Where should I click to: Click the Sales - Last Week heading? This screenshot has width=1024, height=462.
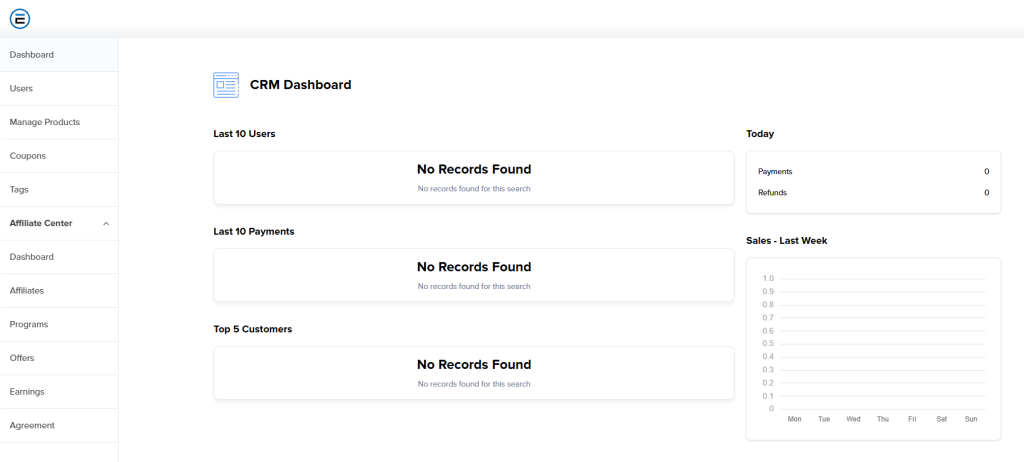tap(787, 240)
